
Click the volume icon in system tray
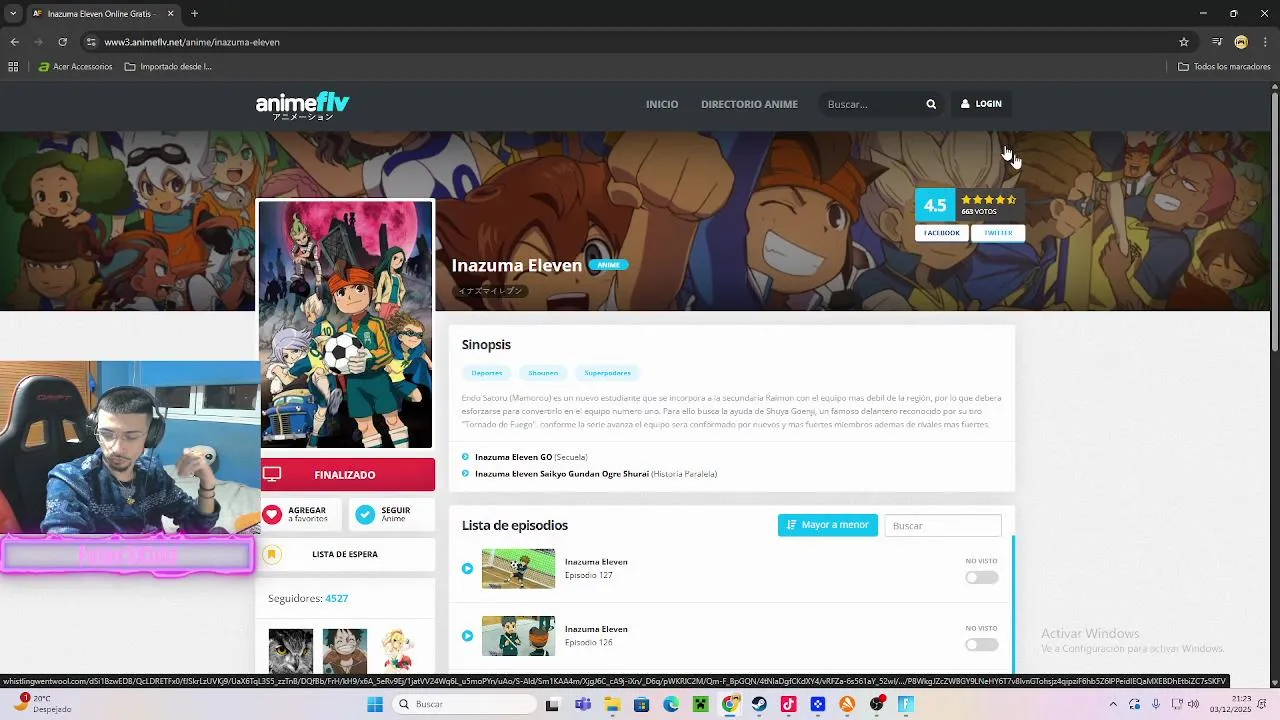coord(1193,704)
